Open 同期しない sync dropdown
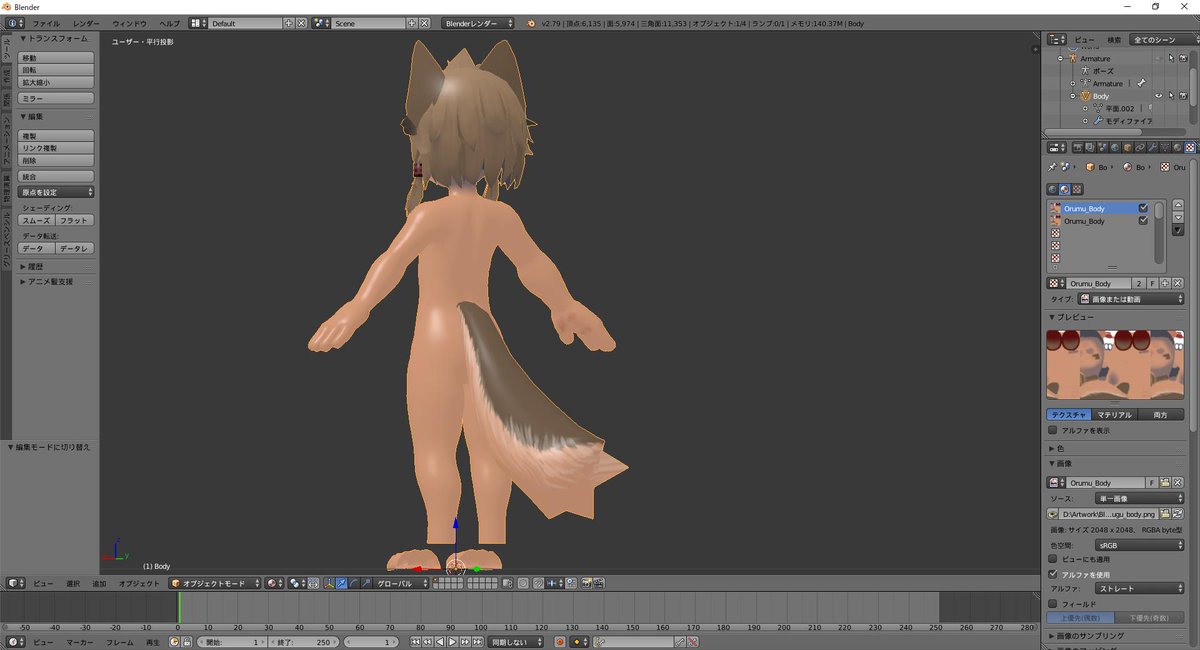 (x=516, y=642)
